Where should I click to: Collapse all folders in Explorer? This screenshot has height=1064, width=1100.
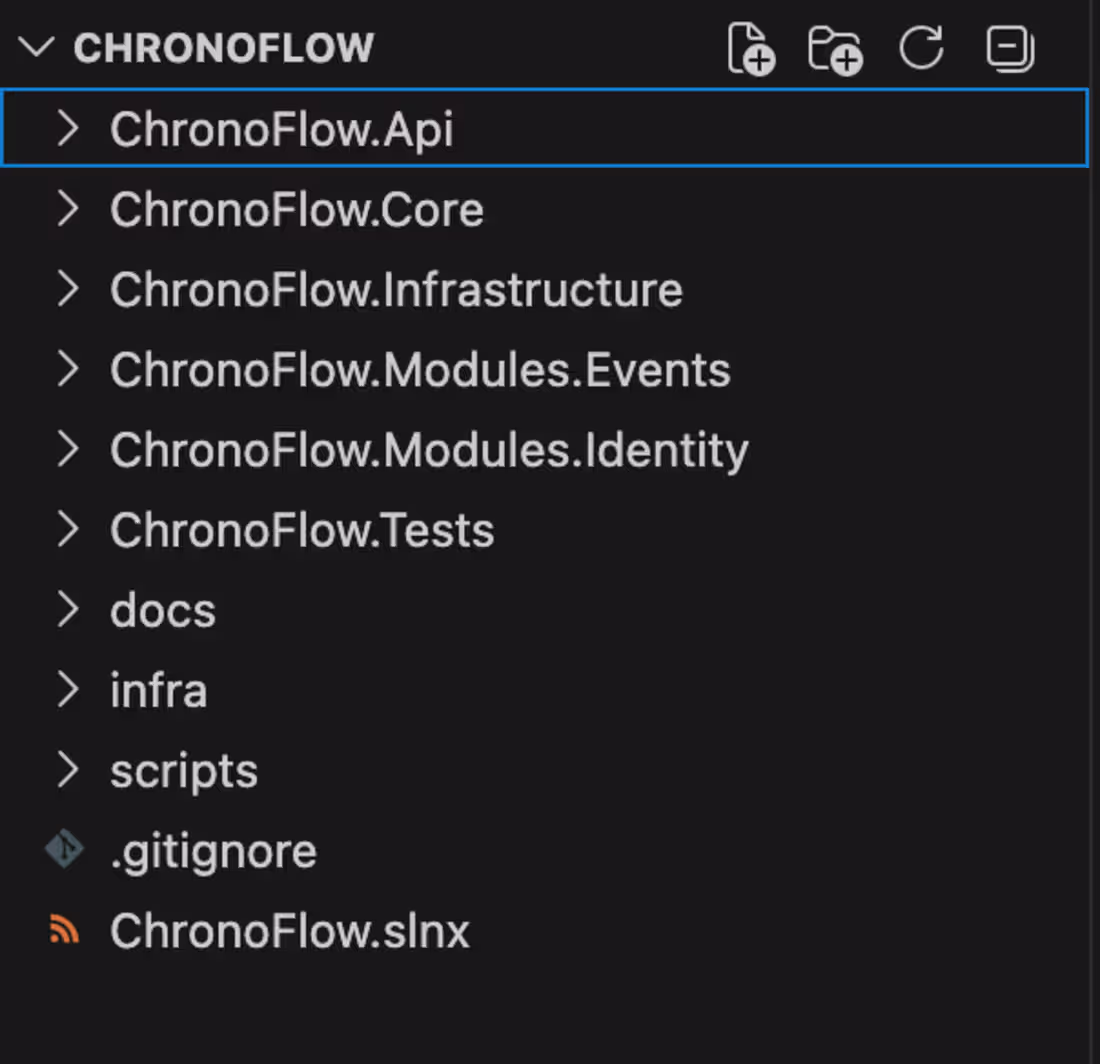(x=1009, y=48)
